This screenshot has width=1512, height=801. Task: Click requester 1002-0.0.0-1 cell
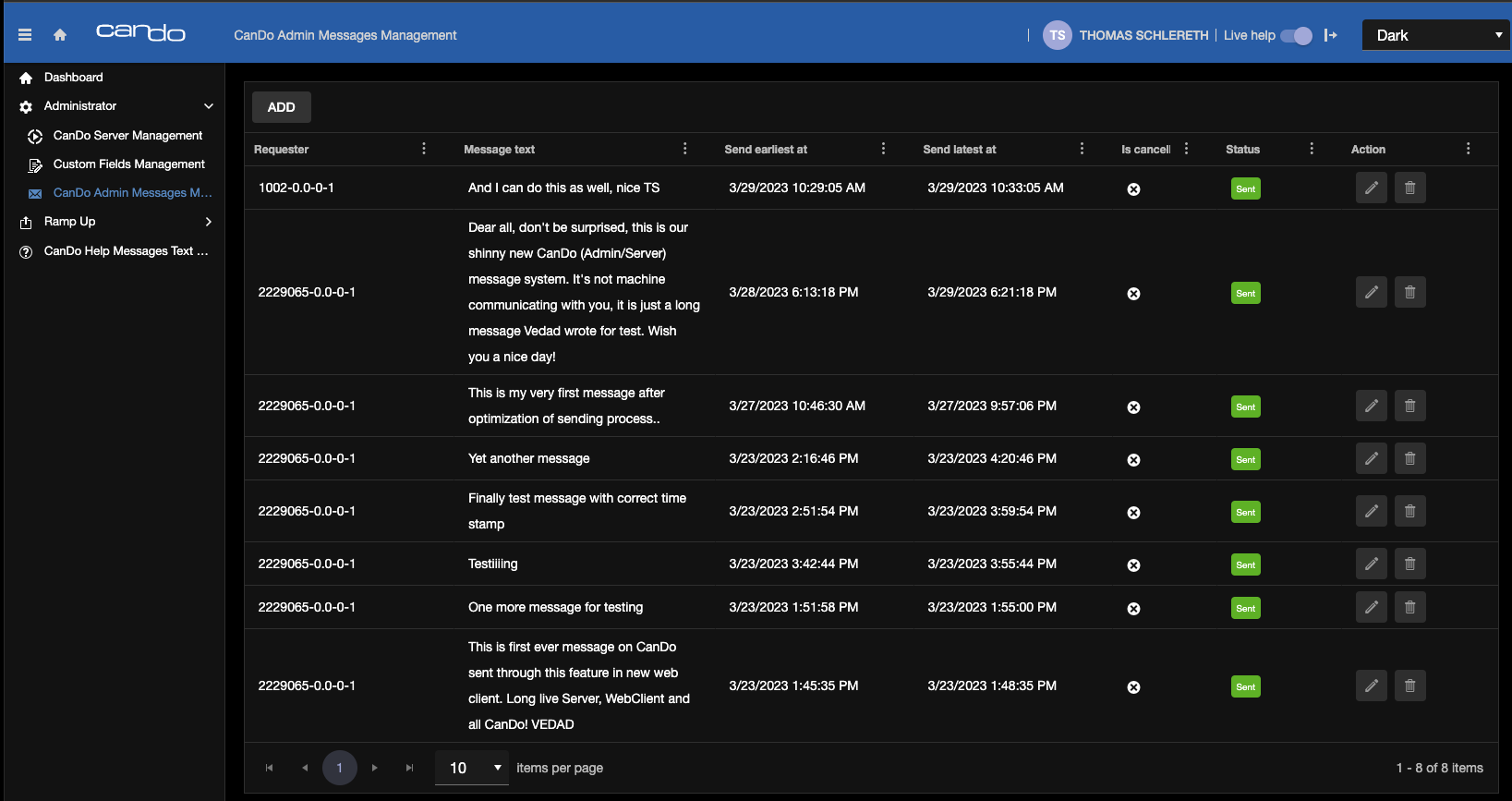(296, 188)
